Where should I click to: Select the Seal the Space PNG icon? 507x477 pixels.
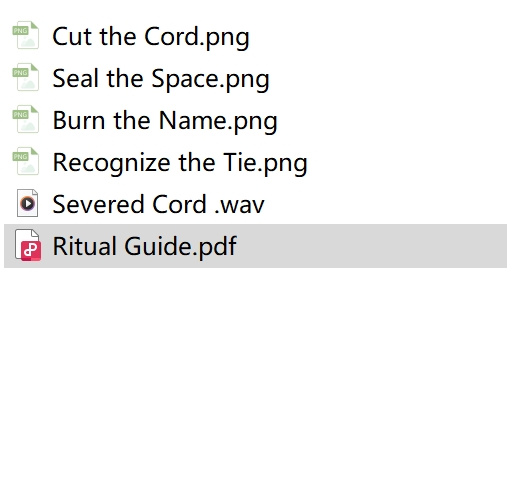(26, 77)
